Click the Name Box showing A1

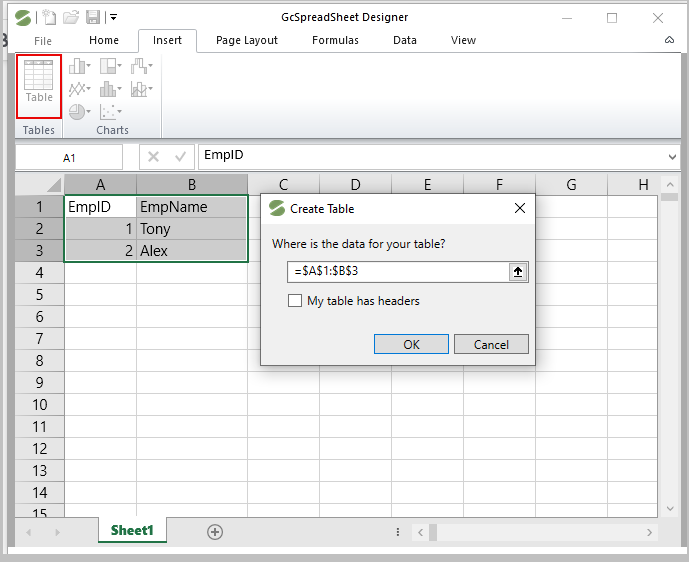tap(69, 157)
